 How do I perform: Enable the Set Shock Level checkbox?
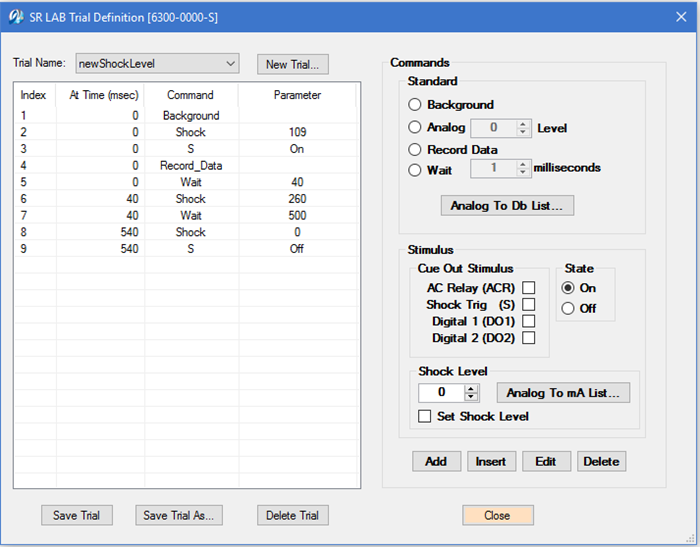[x=425, y=416]
